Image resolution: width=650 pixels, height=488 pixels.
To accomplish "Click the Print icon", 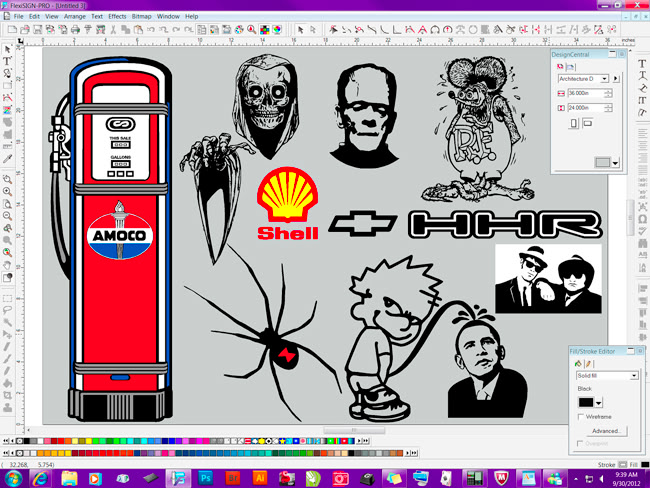I will 75,29.
